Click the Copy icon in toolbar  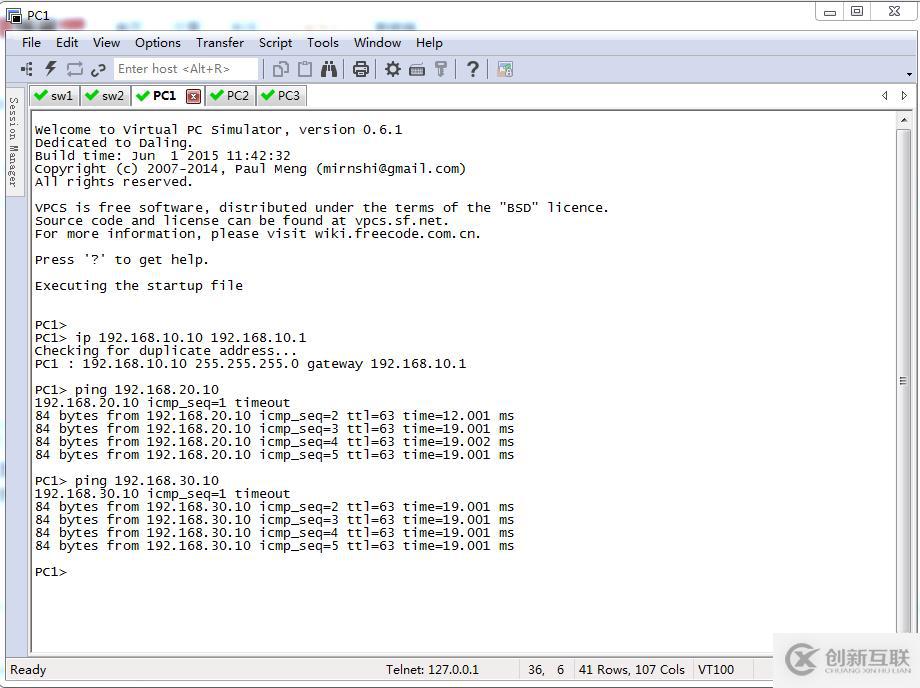pos(280,69)
